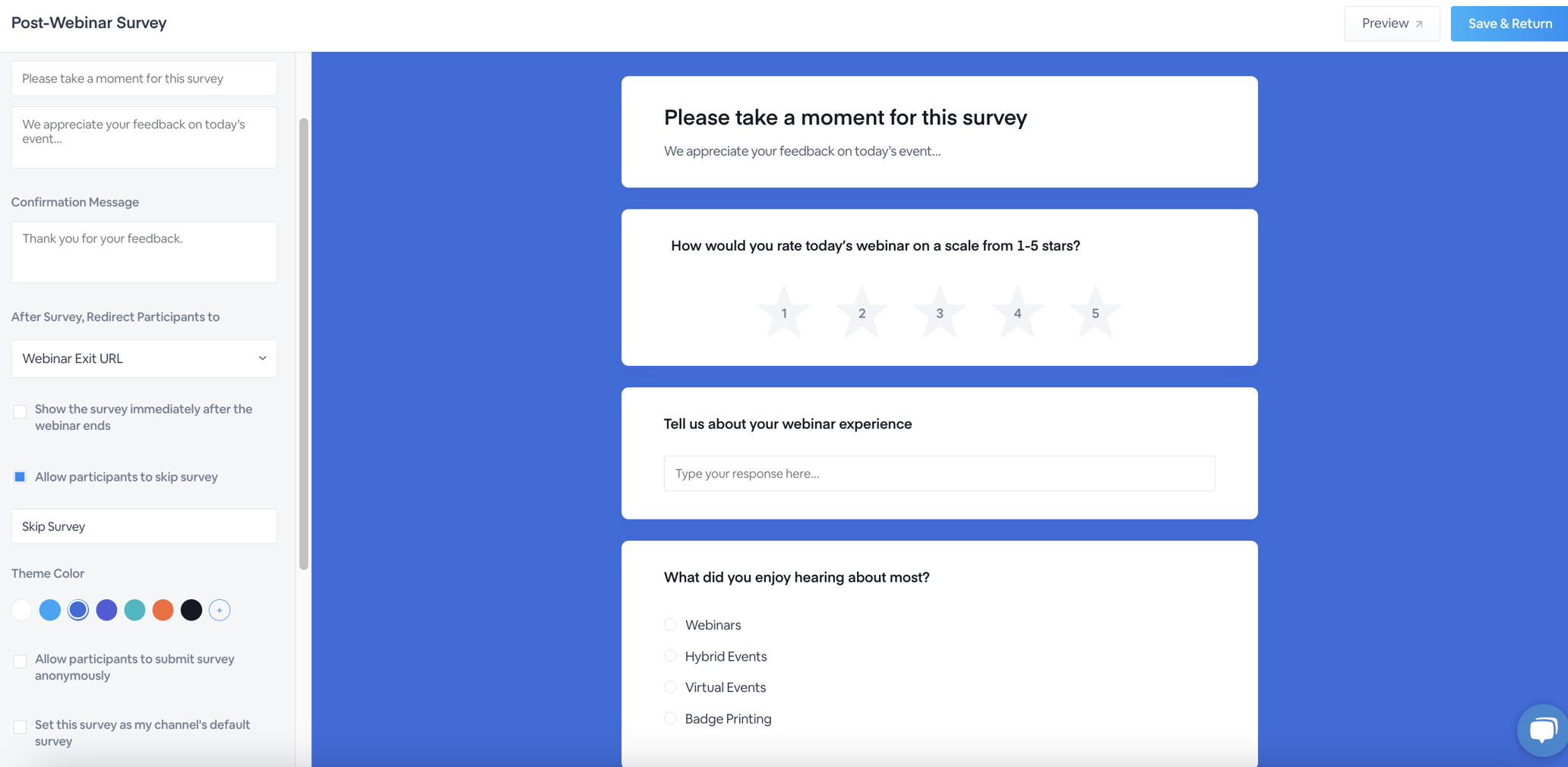Click the webinar experience response field
1568x767 pixels.
click(x=939, y=472)
